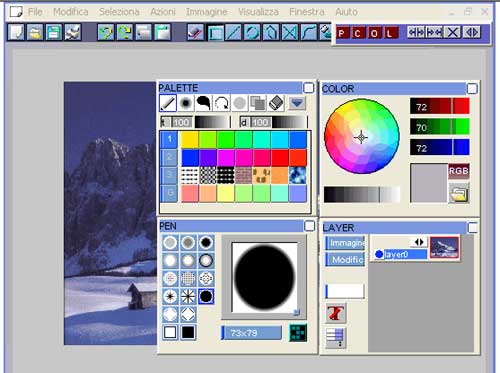
Task: Click the RGB mode button
Action: pos(459,171)
